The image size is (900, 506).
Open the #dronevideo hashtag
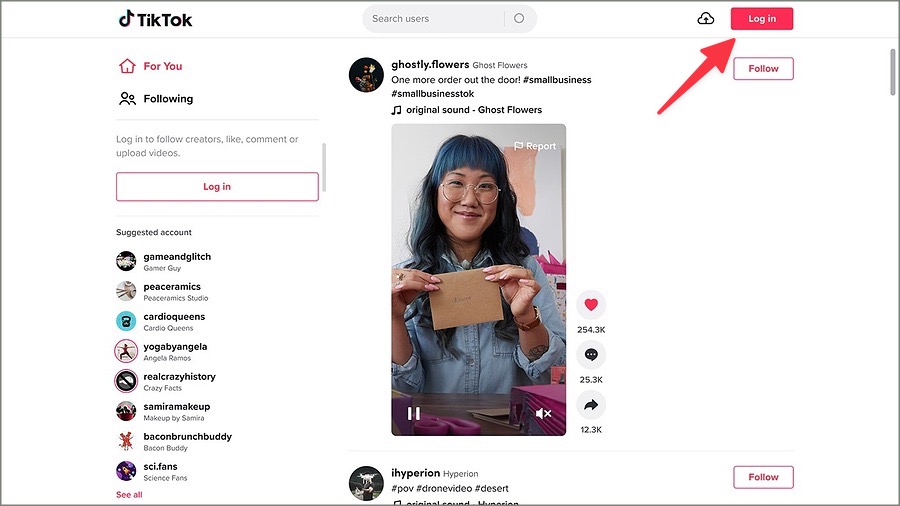(x=444, y=489)
